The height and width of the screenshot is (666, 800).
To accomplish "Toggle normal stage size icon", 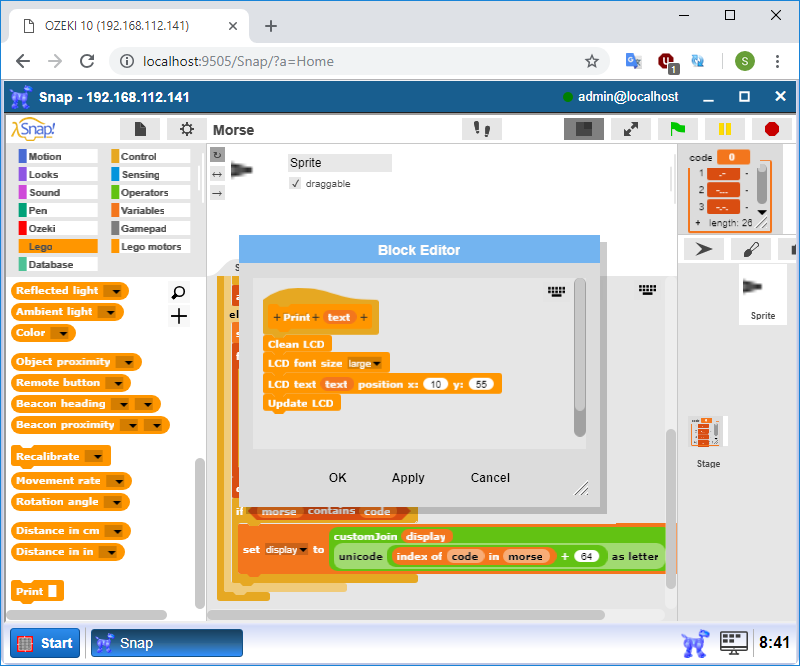I will (x=584, y=129).
